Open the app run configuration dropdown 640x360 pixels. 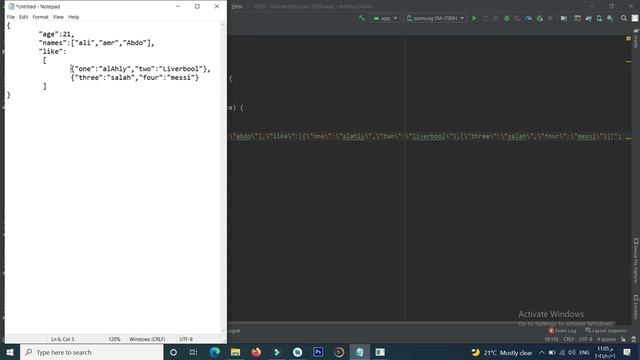385,18
